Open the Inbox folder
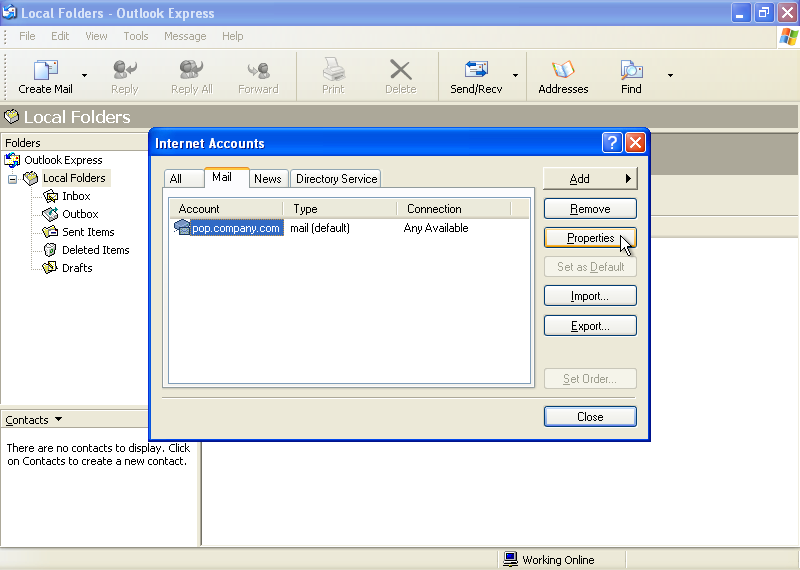Screen dimensions: 800x570 coord(76,196)
